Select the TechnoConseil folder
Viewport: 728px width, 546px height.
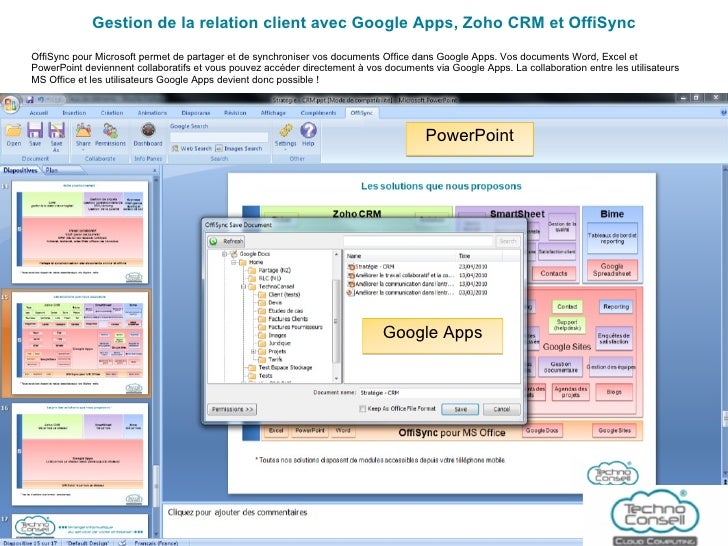click(276, 286)
